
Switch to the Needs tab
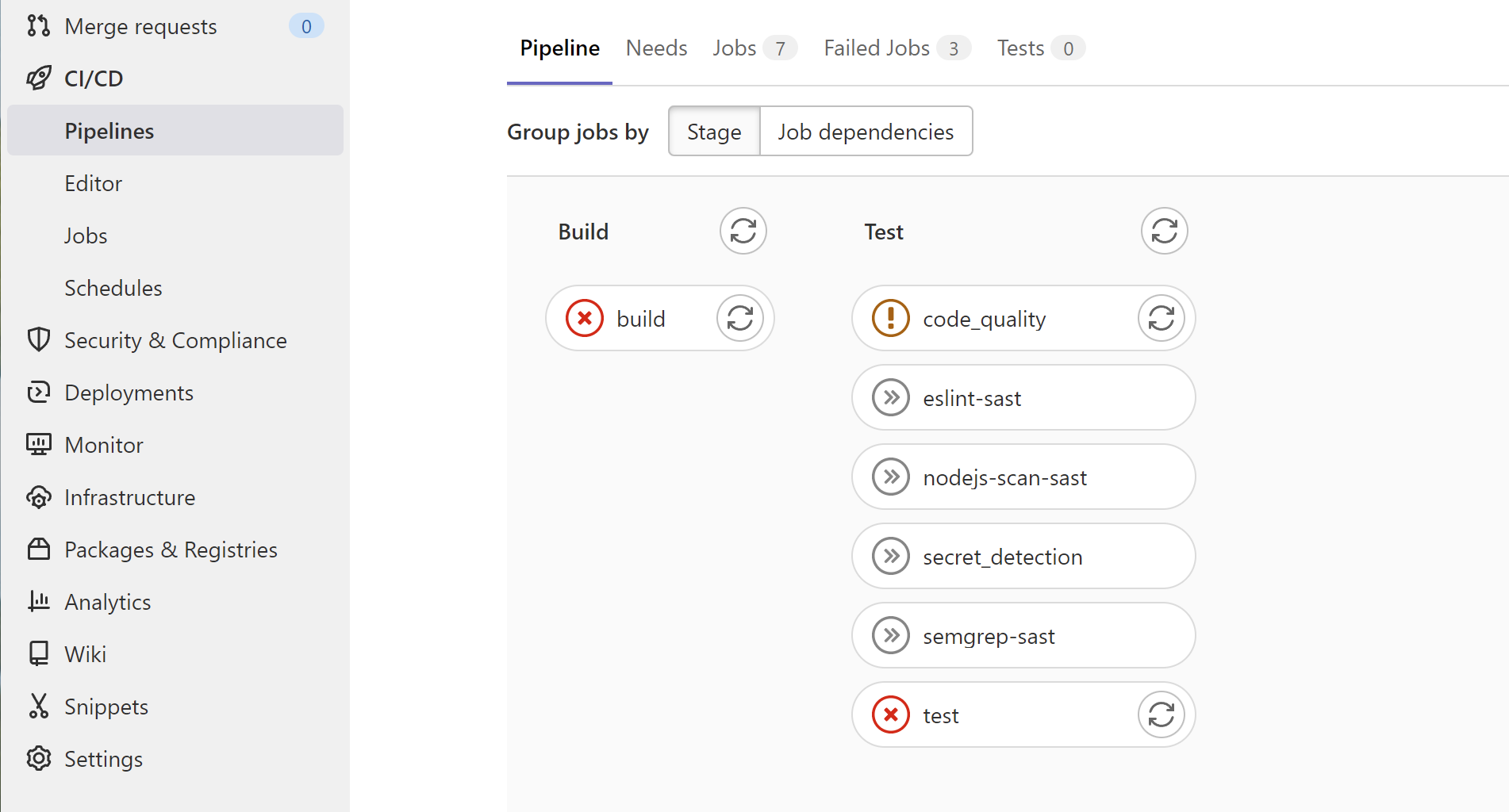click(x=656, y=48)
